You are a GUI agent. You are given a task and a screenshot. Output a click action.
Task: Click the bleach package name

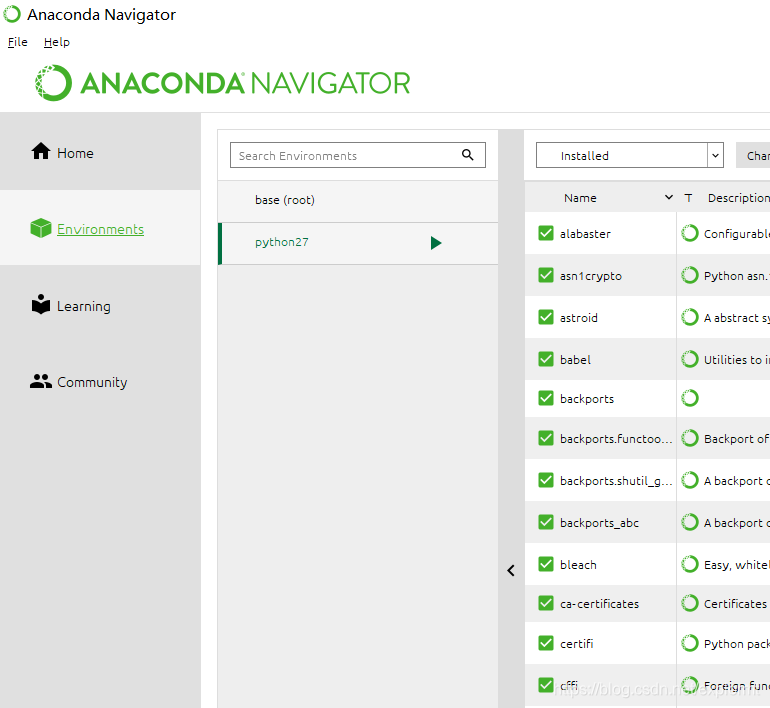coord(578,565)
